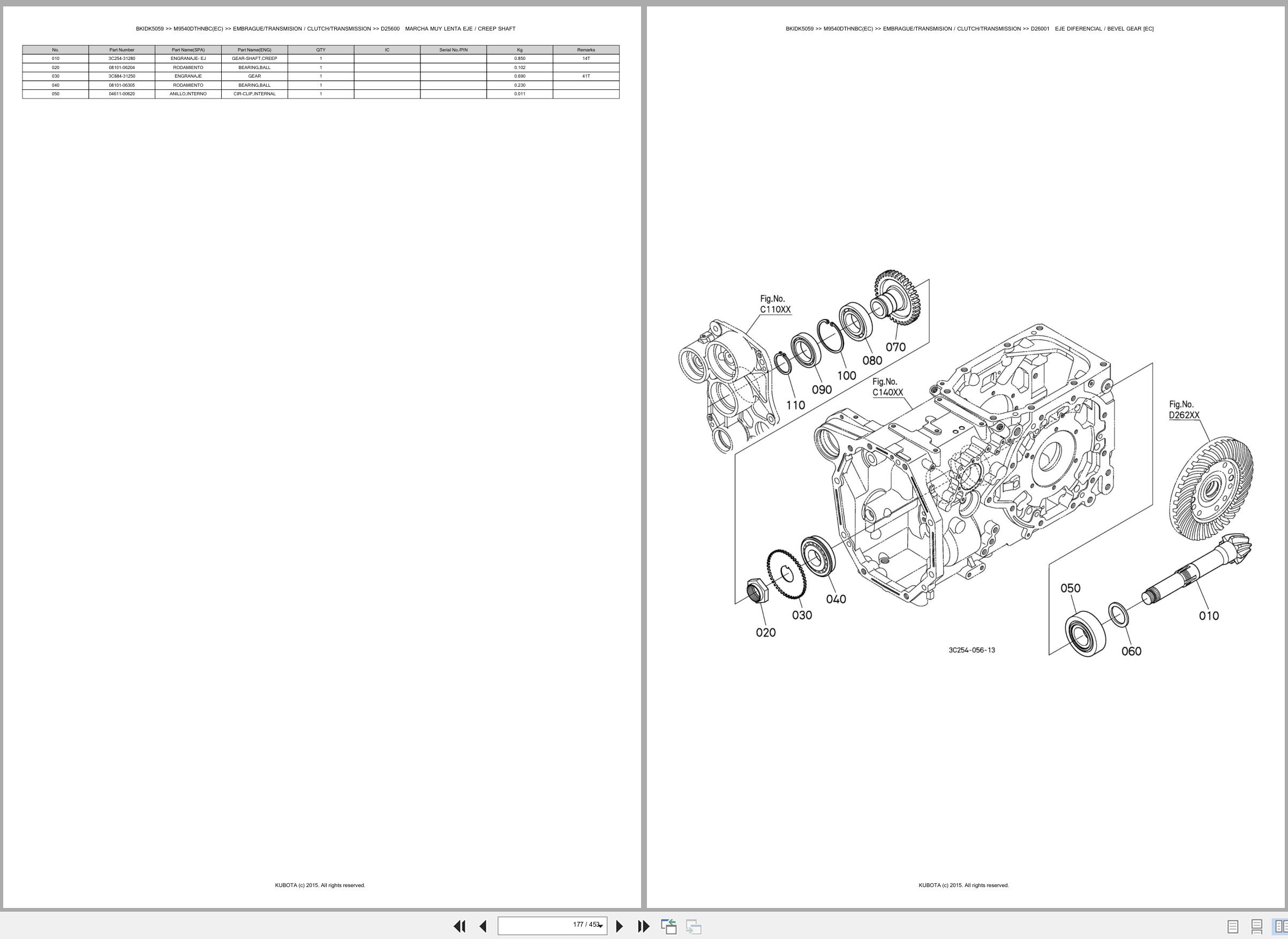Screen dimensions: 1288x939
Task: Click callout number 040 in diagram
Action: click(x=836, y=599)
